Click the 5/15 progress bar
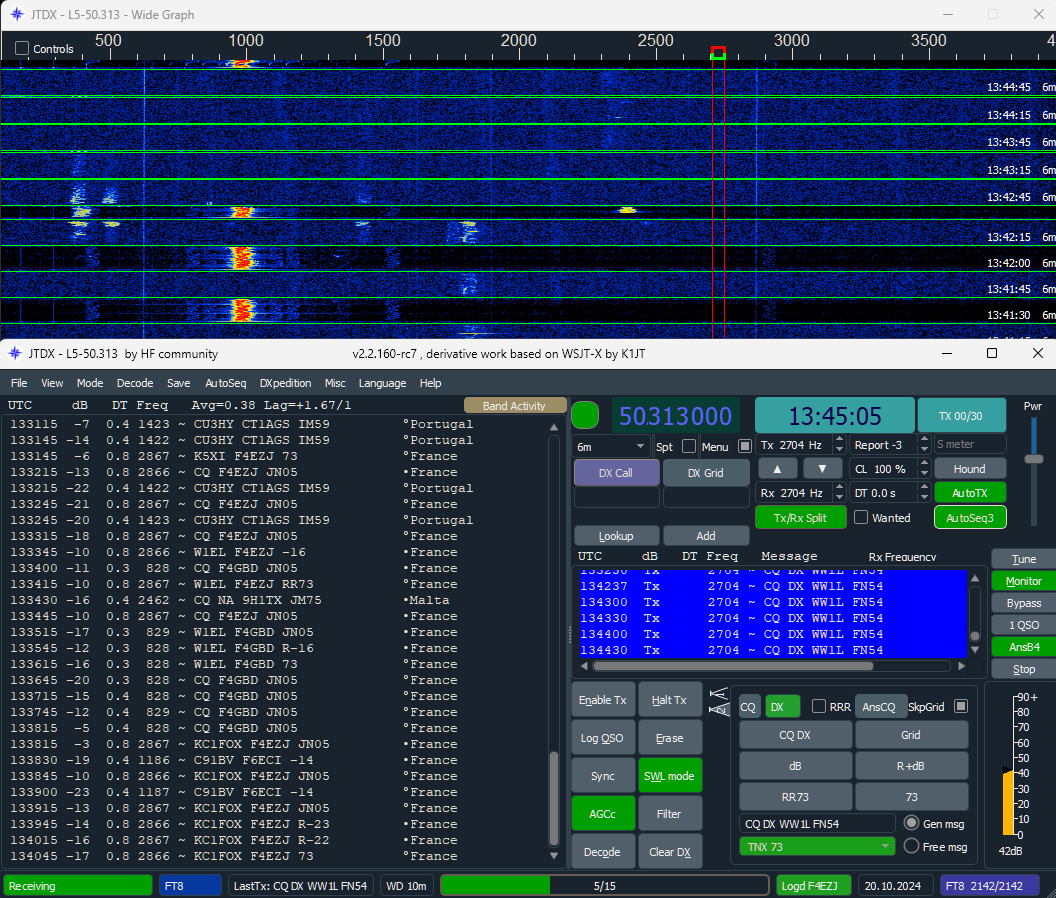Image resolution: width=1056 pixels, height=898 pixels. click(x=604, y=885)
